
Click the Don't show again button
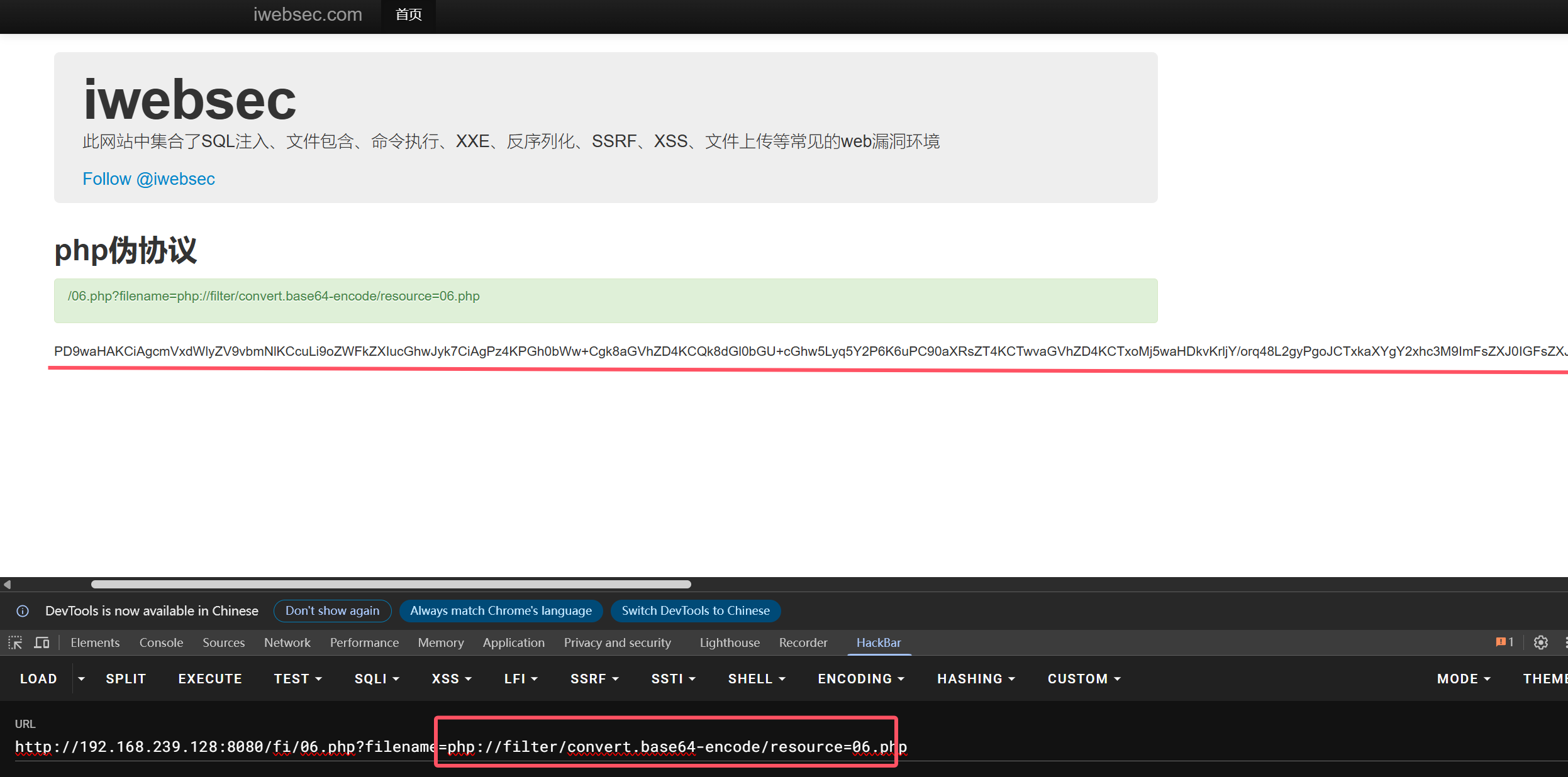tap(332, 610)
